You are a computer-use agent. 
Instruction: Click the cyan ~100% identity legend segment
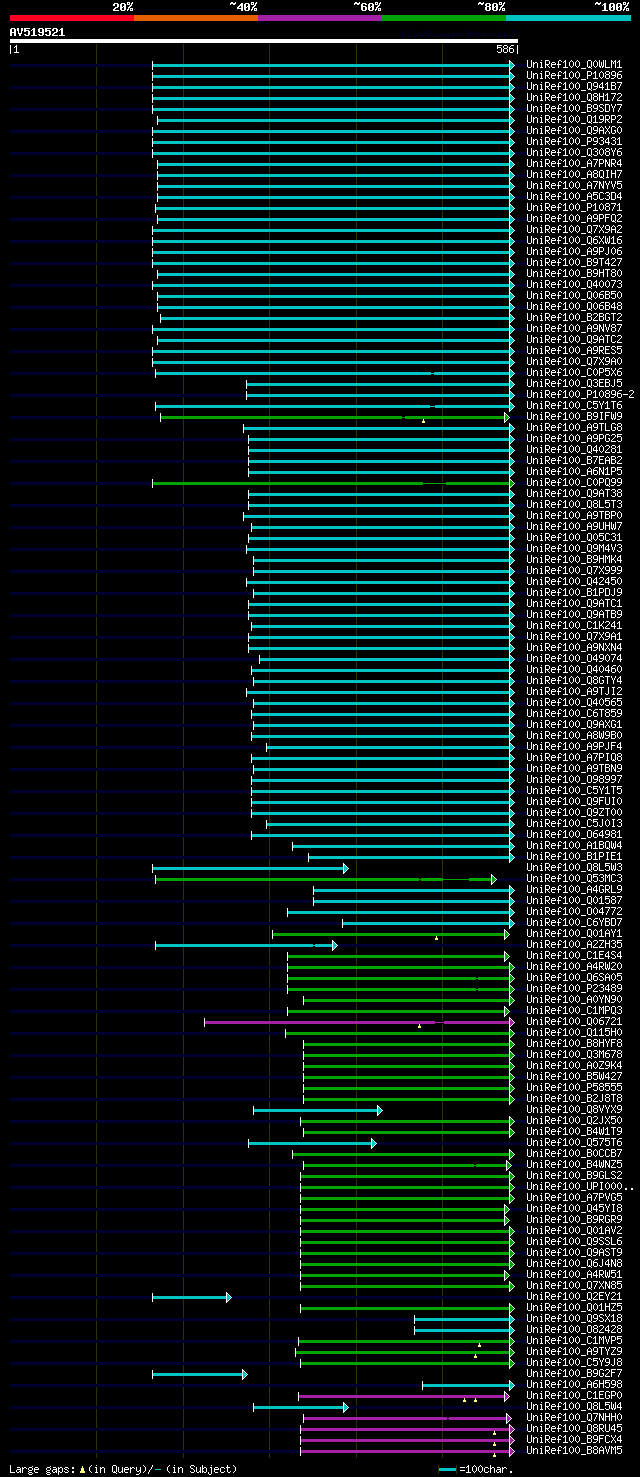click(568, 18)
